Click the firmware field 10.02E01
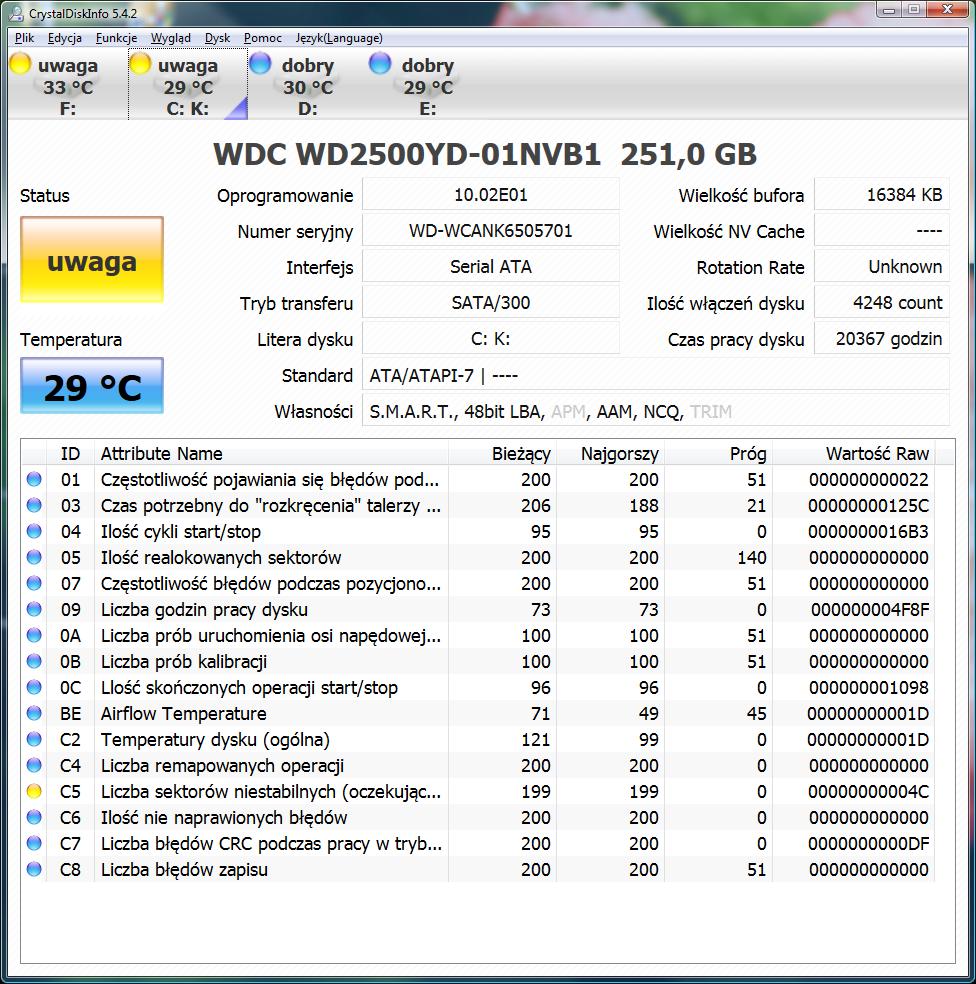Screen dimensions: 976x984 (x=491, y=195)
